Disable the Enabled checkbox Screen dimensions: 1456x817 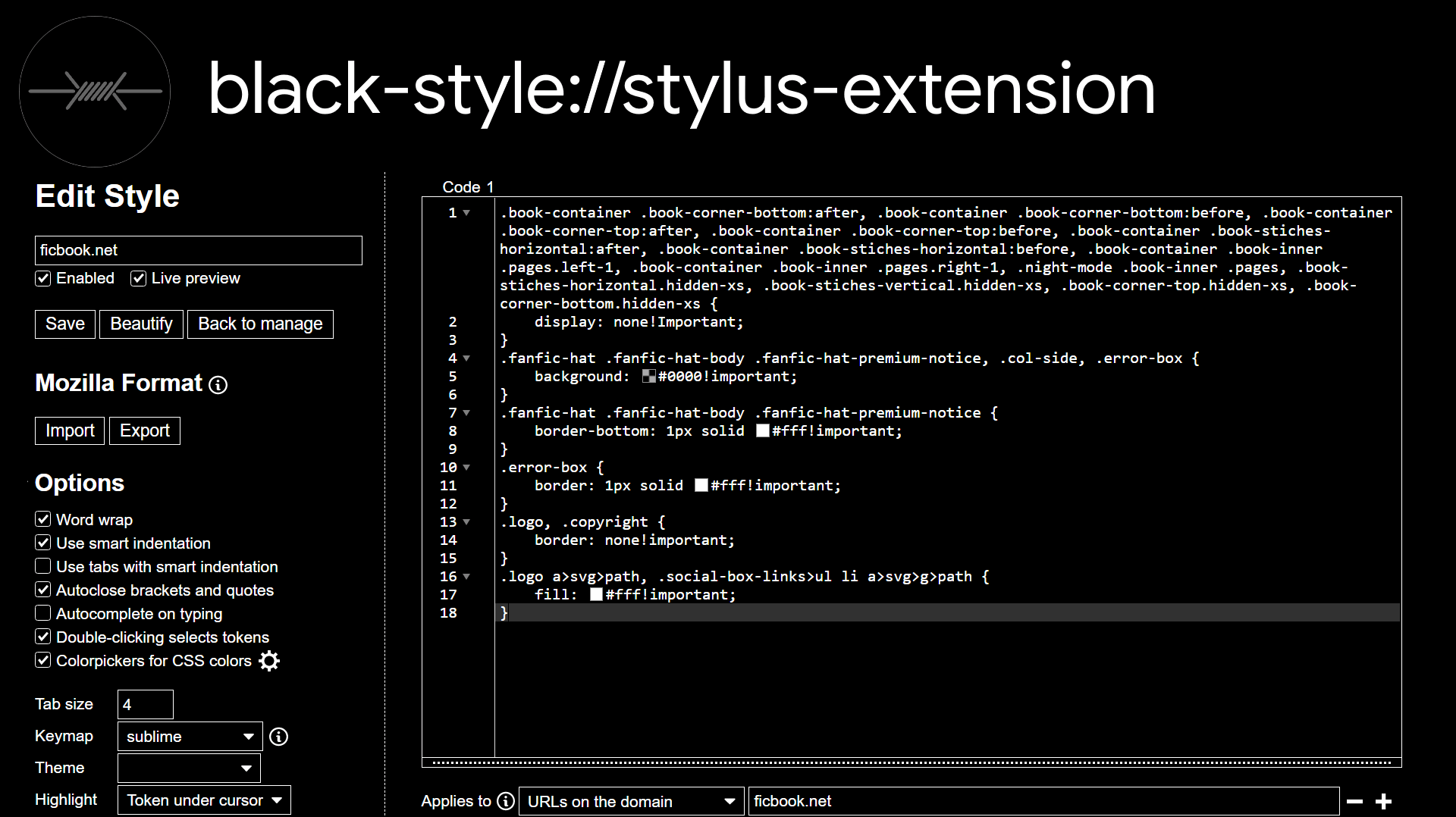click(x=43, y=278)
